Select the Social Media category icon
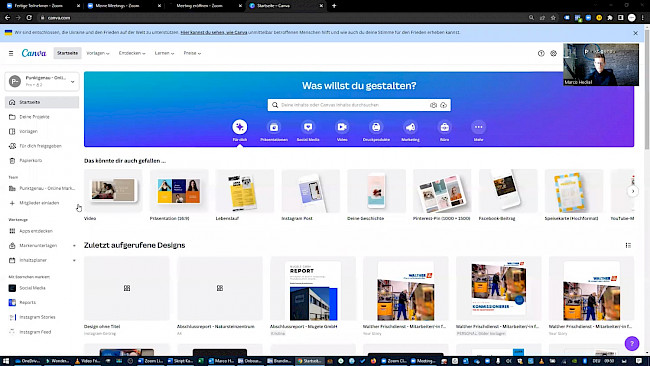The height and width of the screenshot is (366, 650). click(x=308, y=127)
